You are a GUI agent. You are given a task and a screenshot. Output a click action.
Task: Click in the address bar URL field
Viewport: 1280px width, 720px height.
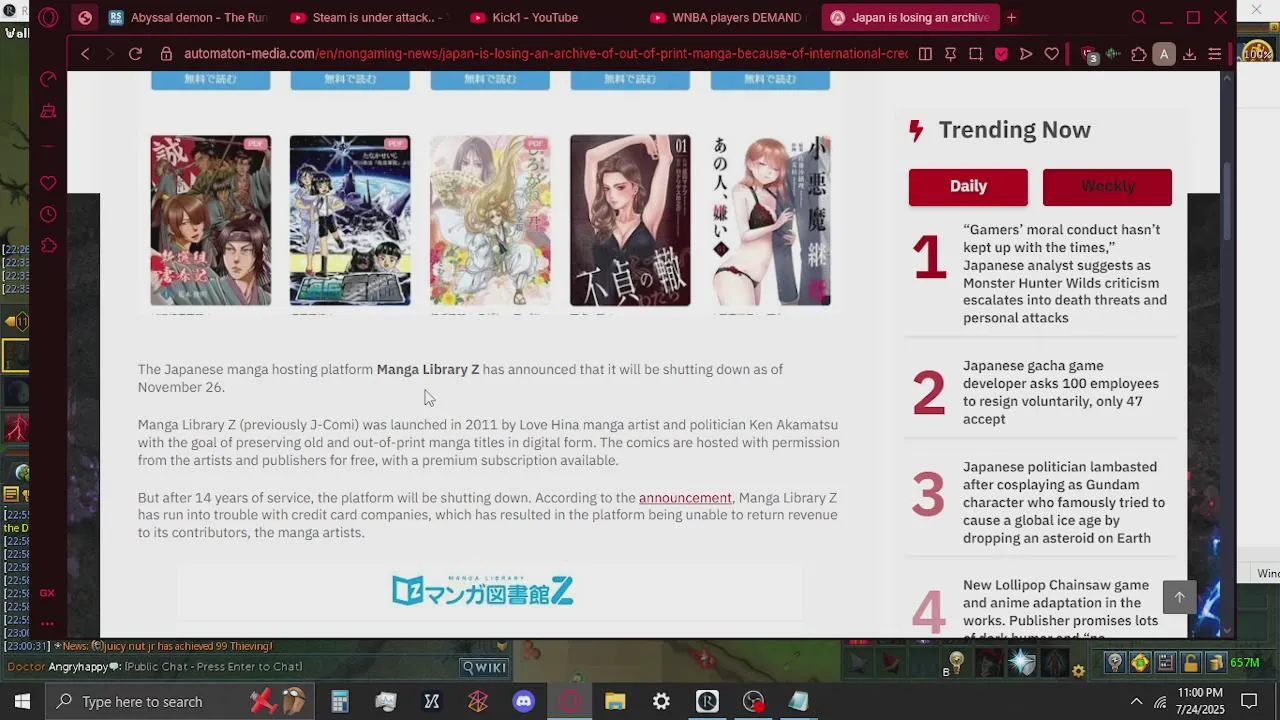coord(545,54)
